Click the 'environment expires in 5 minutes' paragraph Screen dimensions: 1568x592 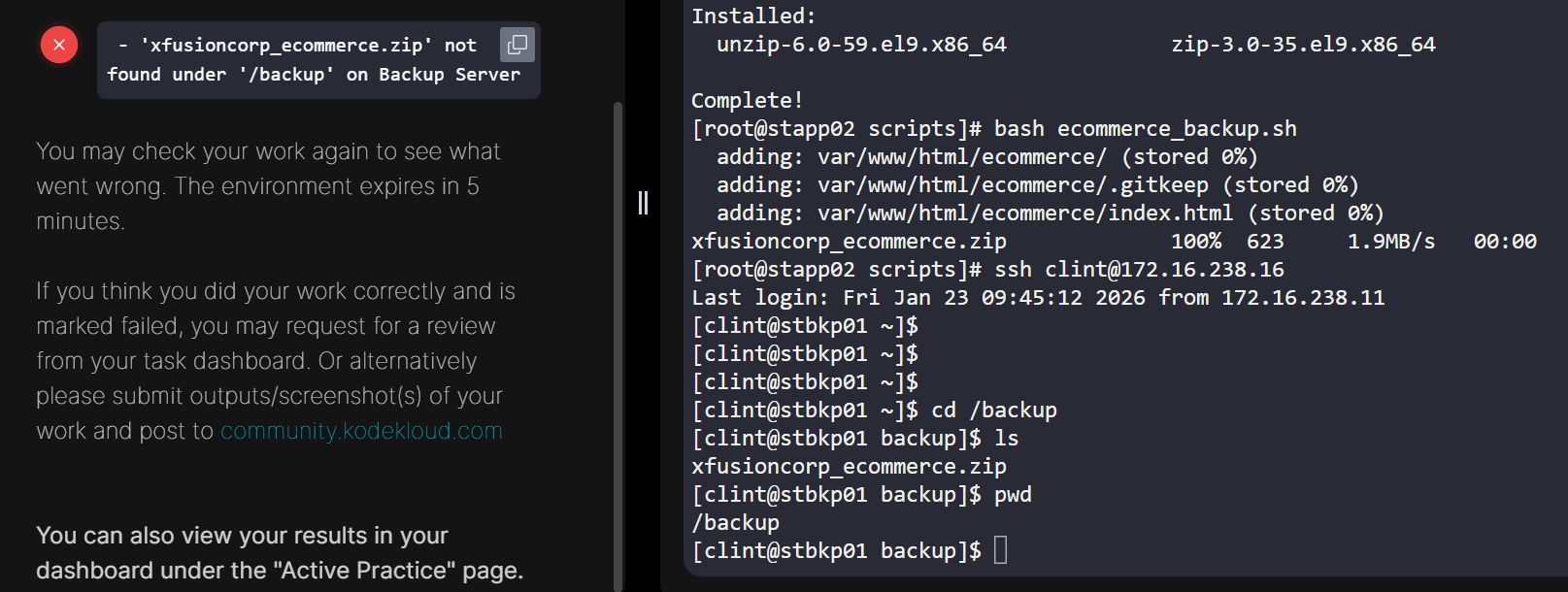pos(268,186)
